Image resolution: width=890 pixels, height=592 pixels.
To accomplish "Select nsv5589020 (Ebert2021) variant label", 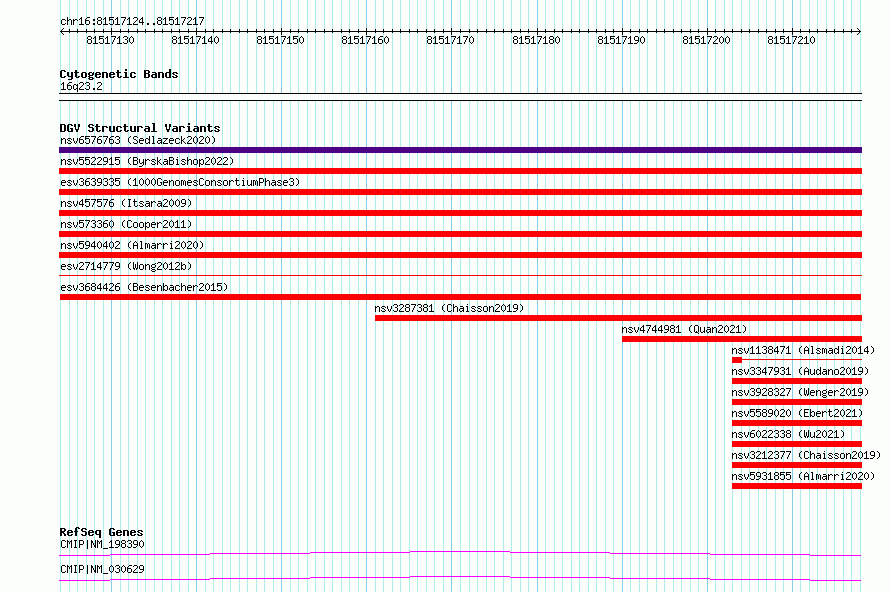I will (x=797, y=413).
